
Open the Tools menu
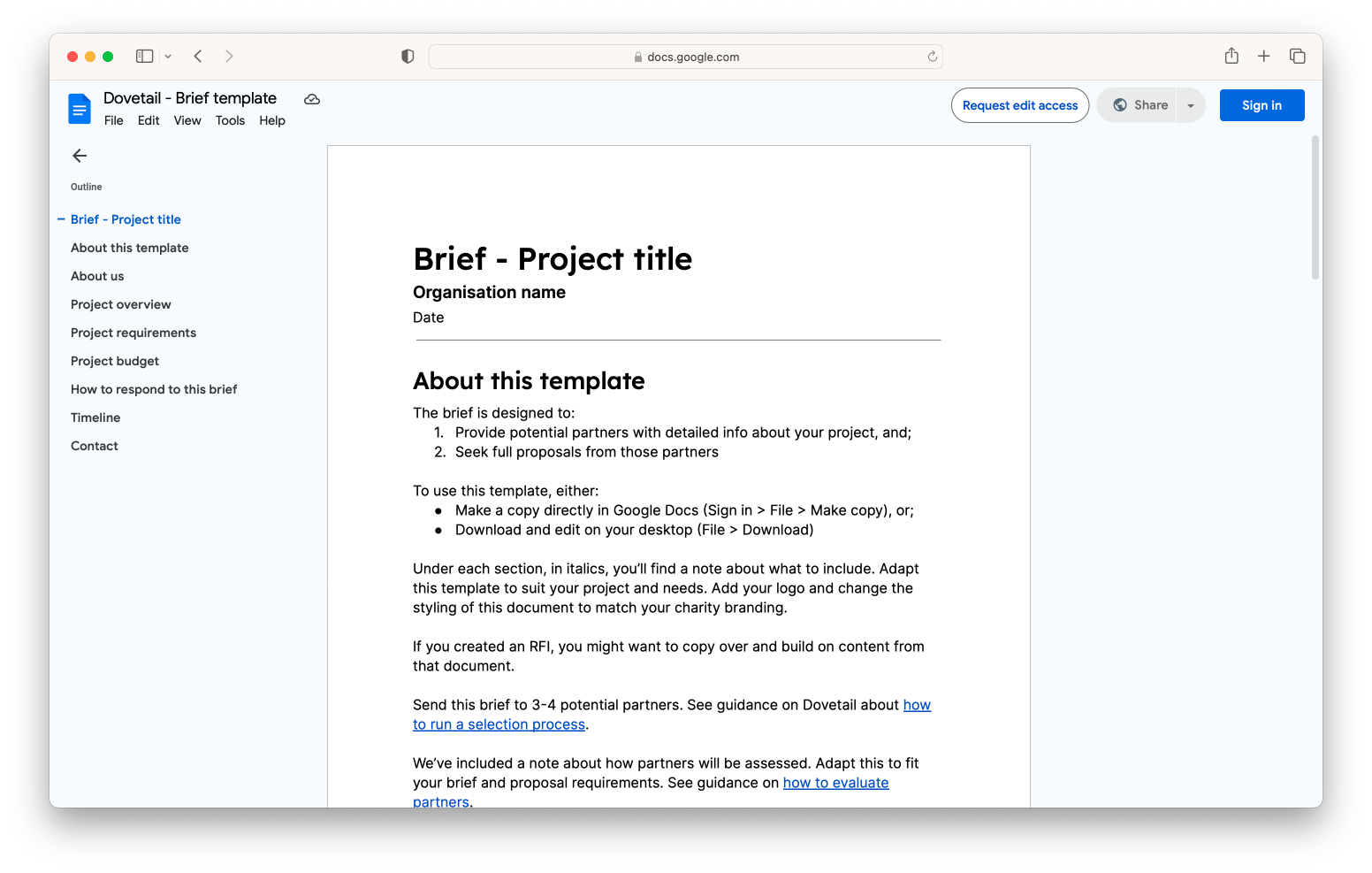(x=230, y=120)
